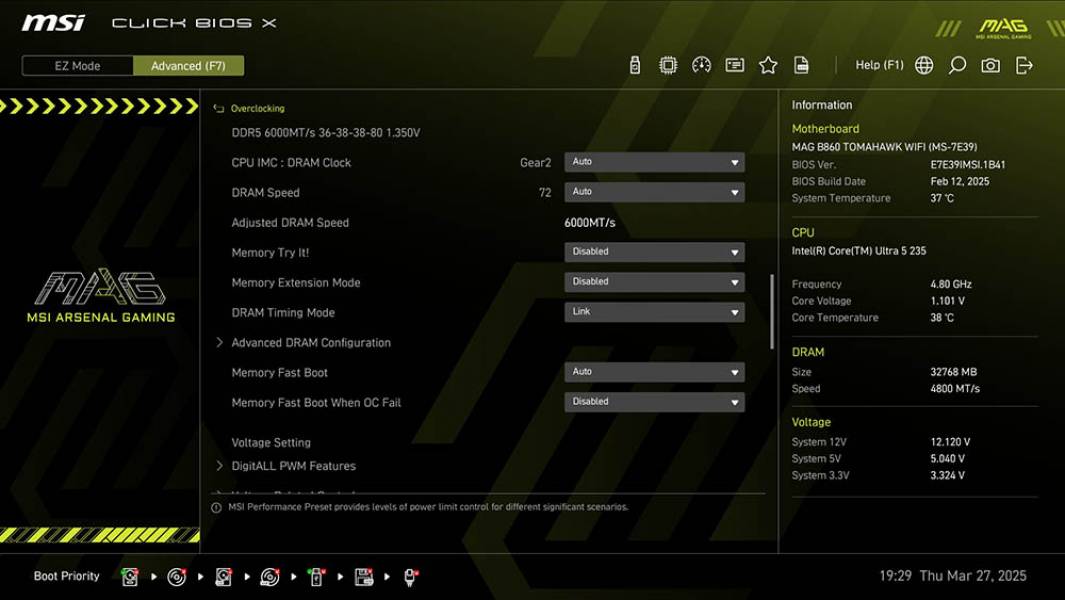Click the Intel(R) Core(TM) Ultra 5 235 text
The height and width of the screenshot is (600, 1065).
click(859, 251)
